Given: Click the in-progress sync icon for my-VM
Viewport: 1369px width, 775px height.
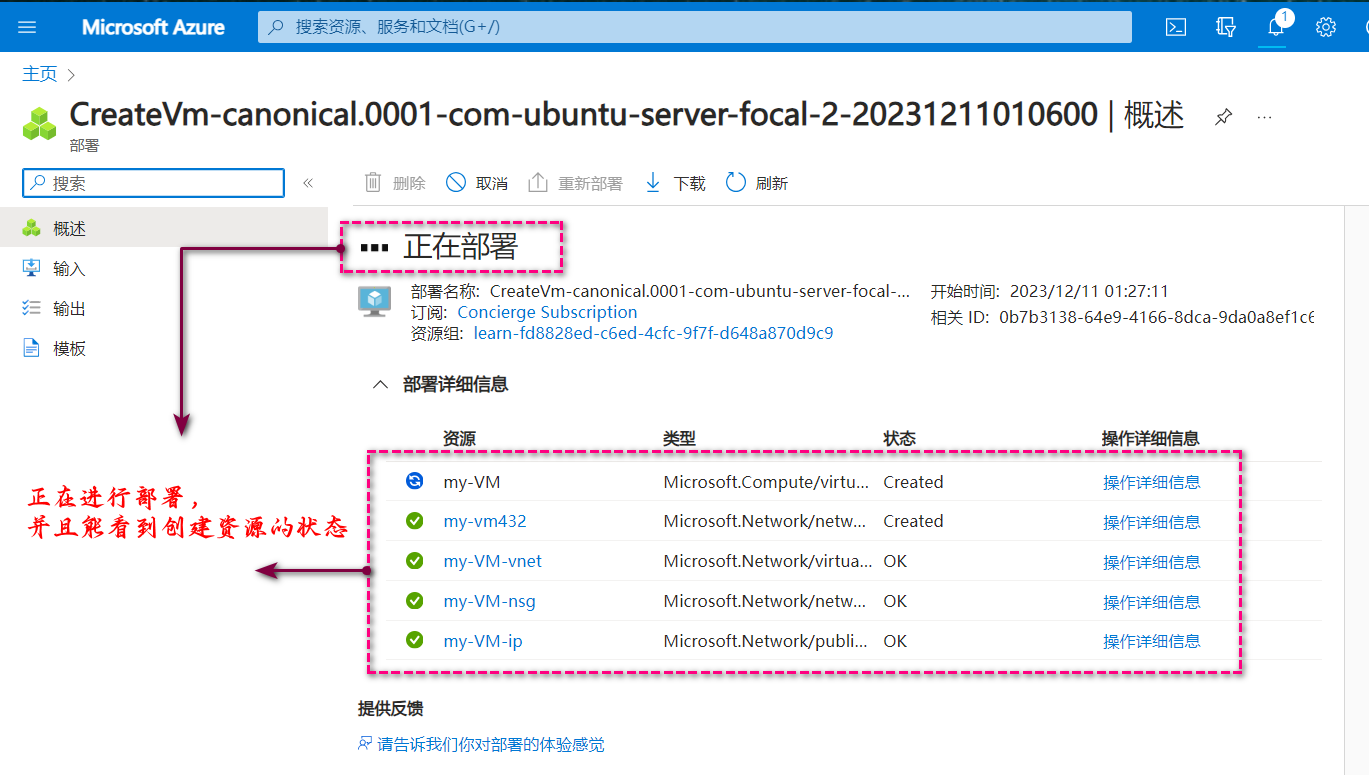Looking at the screenshot, I should point(414,481).
